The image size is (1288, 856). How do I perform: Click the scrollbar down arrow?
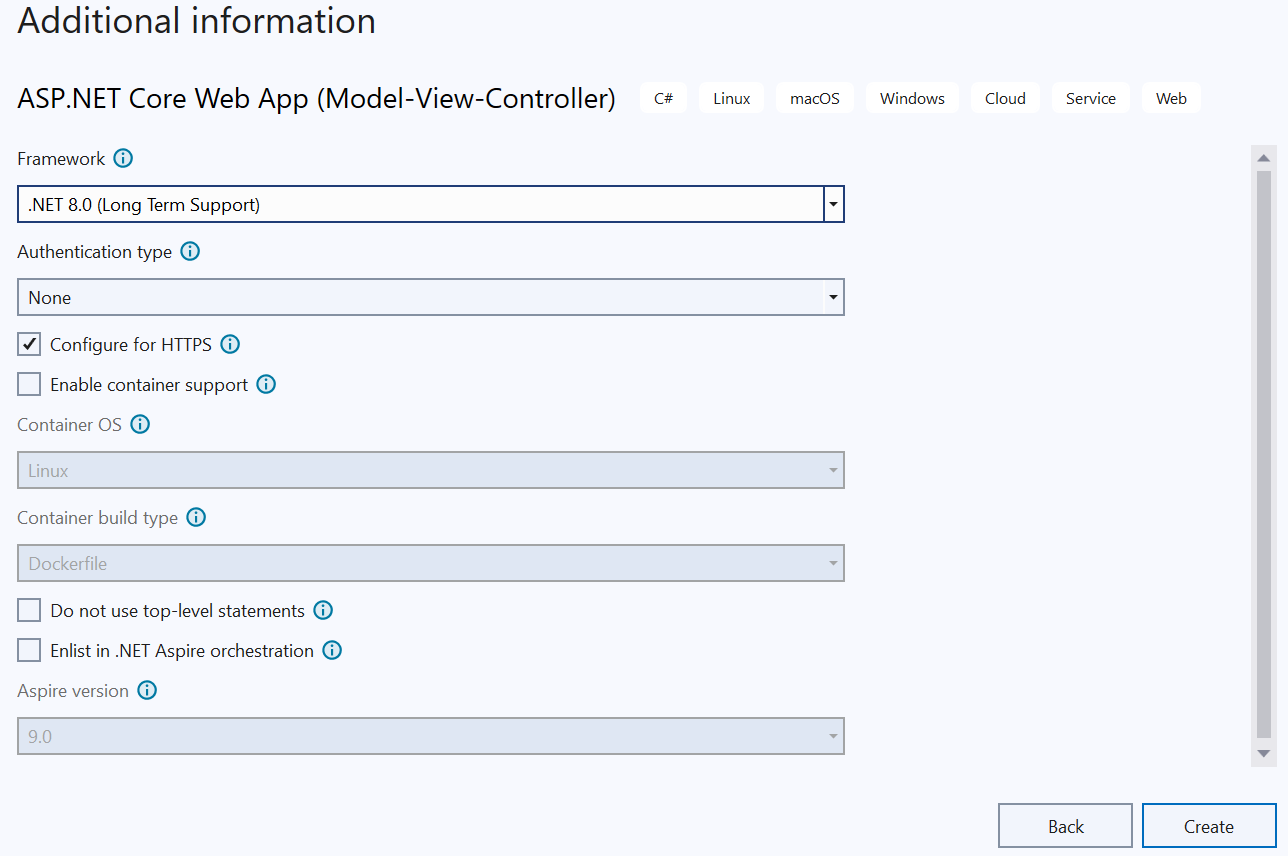pyautogui.click(x=1263, y=753)
